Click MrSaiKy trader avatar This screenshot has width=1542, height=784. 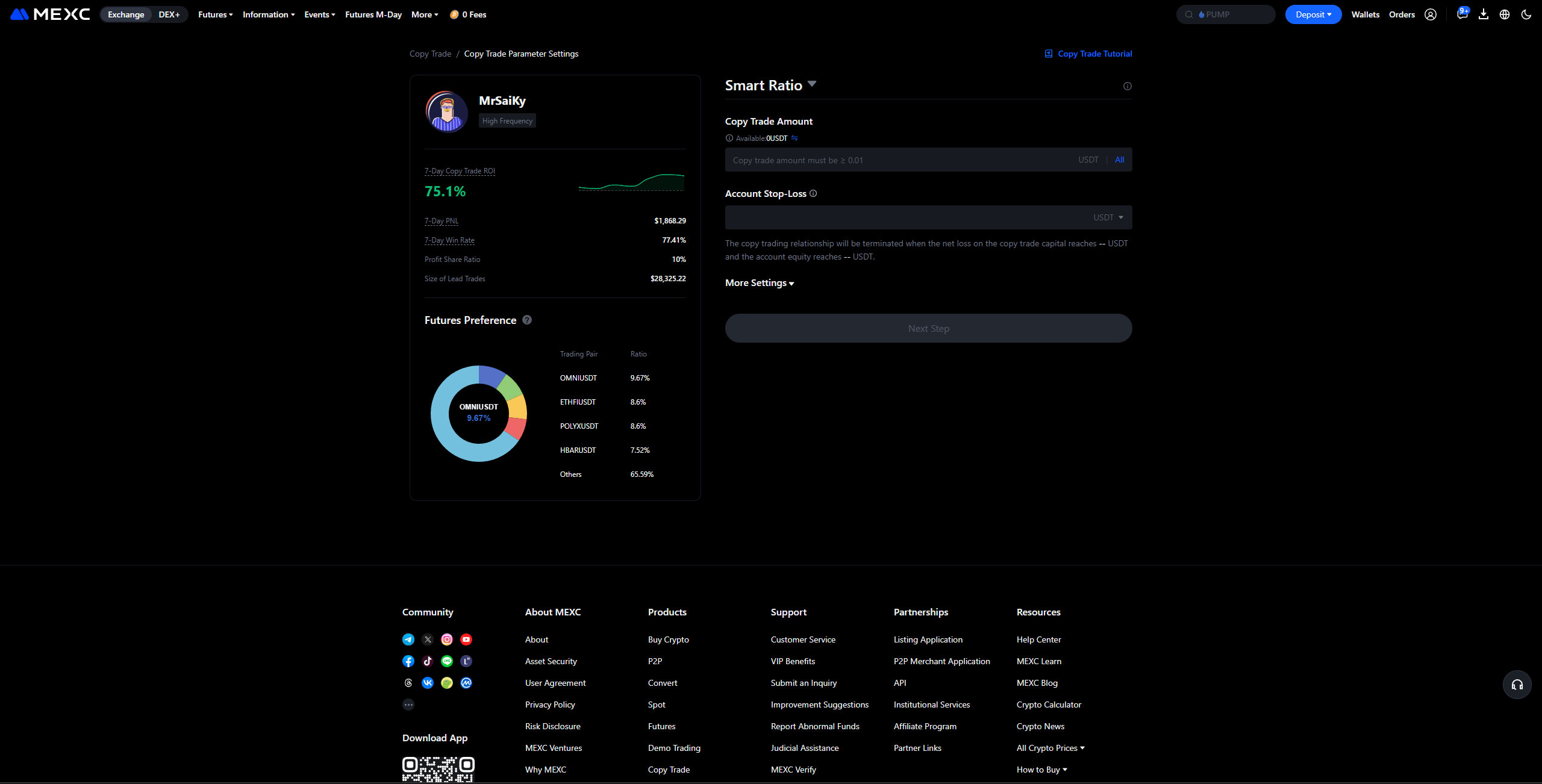446,112
